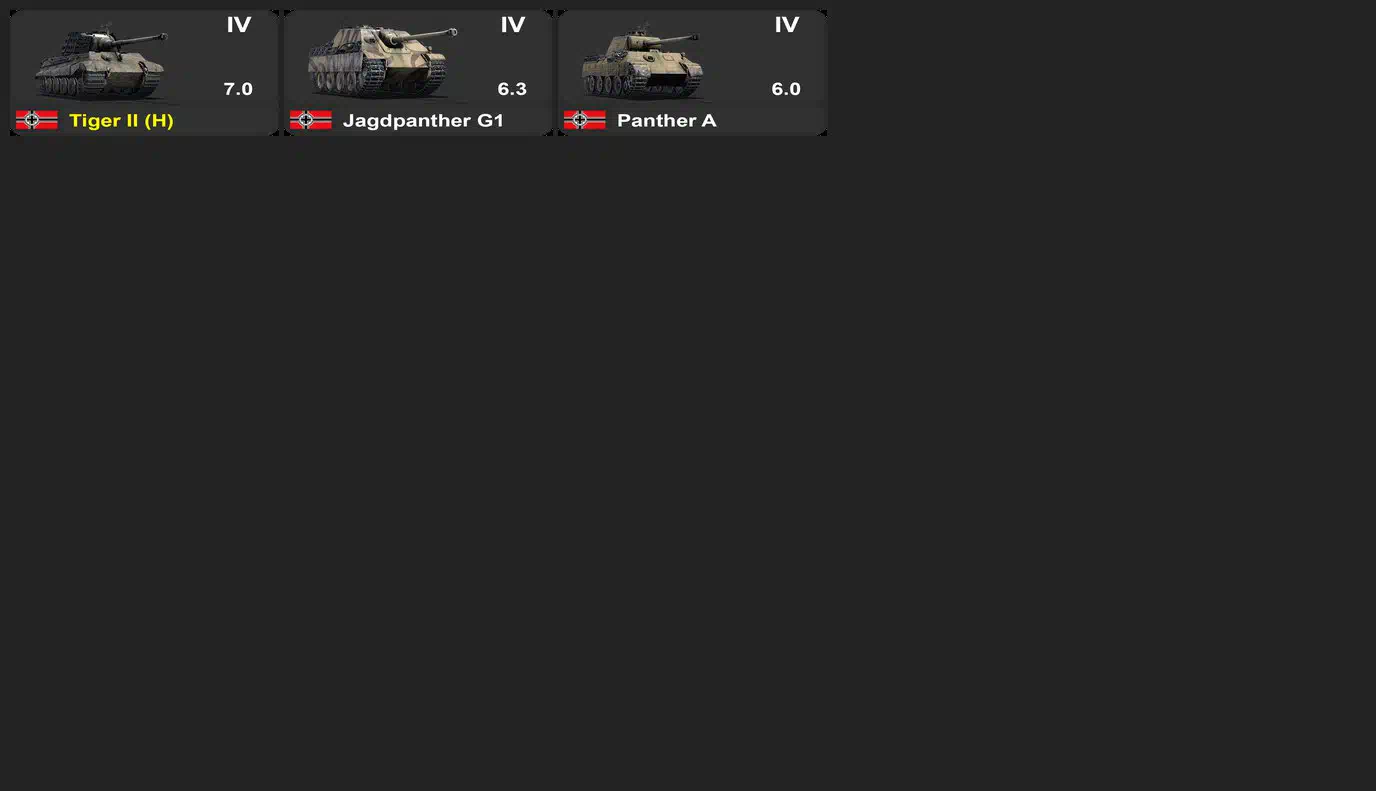Click the 6.3 battle rating value
Screen dimensions: 1376x791
[512, 89]
